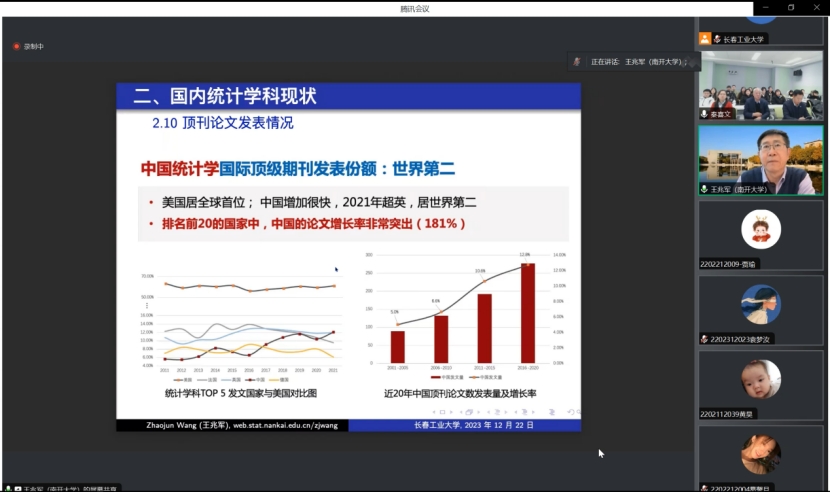Image resolution: width=830 pixels, height=492 pixels.
Task: Click the red recording indicator icon
Action: click(x=16, y=46)
